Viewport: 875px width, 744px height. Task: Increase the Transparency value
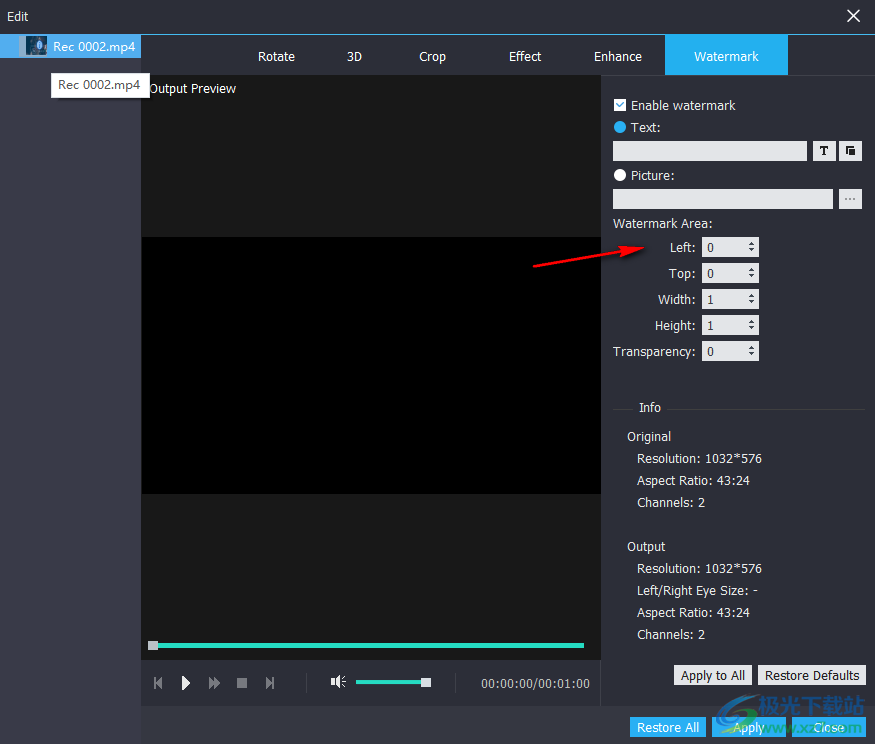pyautogui.click(x=751, y=347)
